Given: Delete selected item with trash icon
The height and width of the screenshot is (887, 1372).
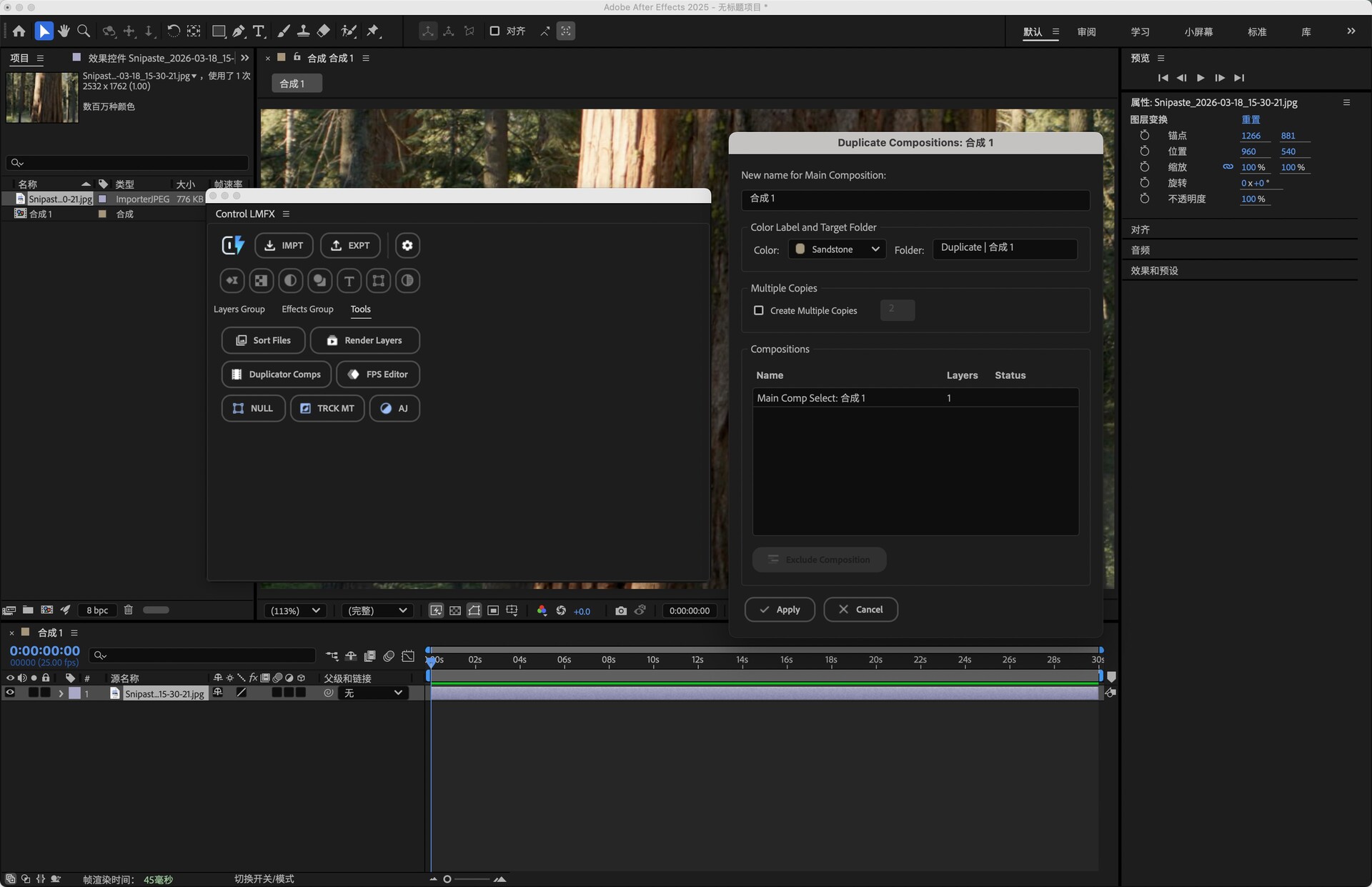Looking at the screenshot, I should click(129, 610).
